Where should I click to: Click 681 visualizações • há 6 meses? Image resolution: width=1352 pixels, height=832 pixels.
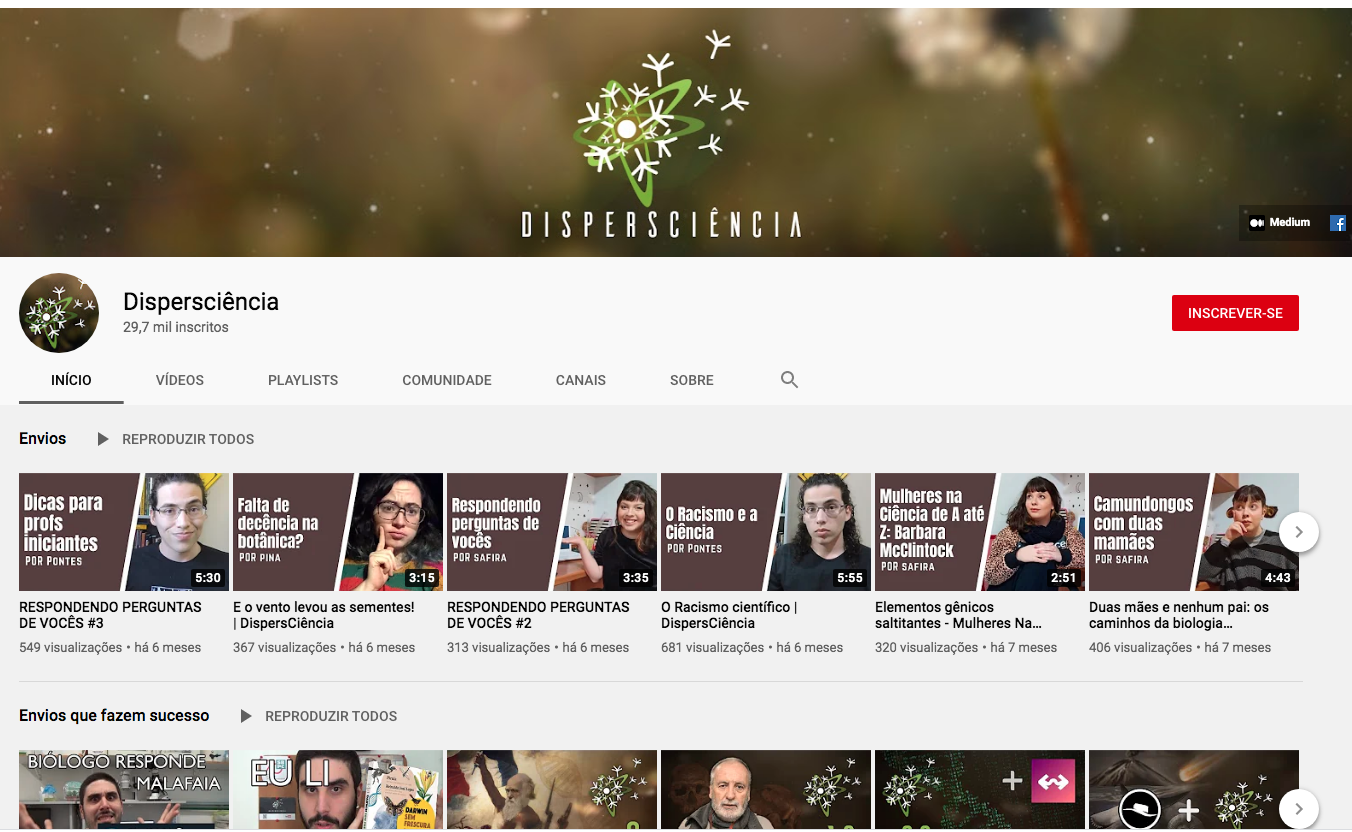752,647
